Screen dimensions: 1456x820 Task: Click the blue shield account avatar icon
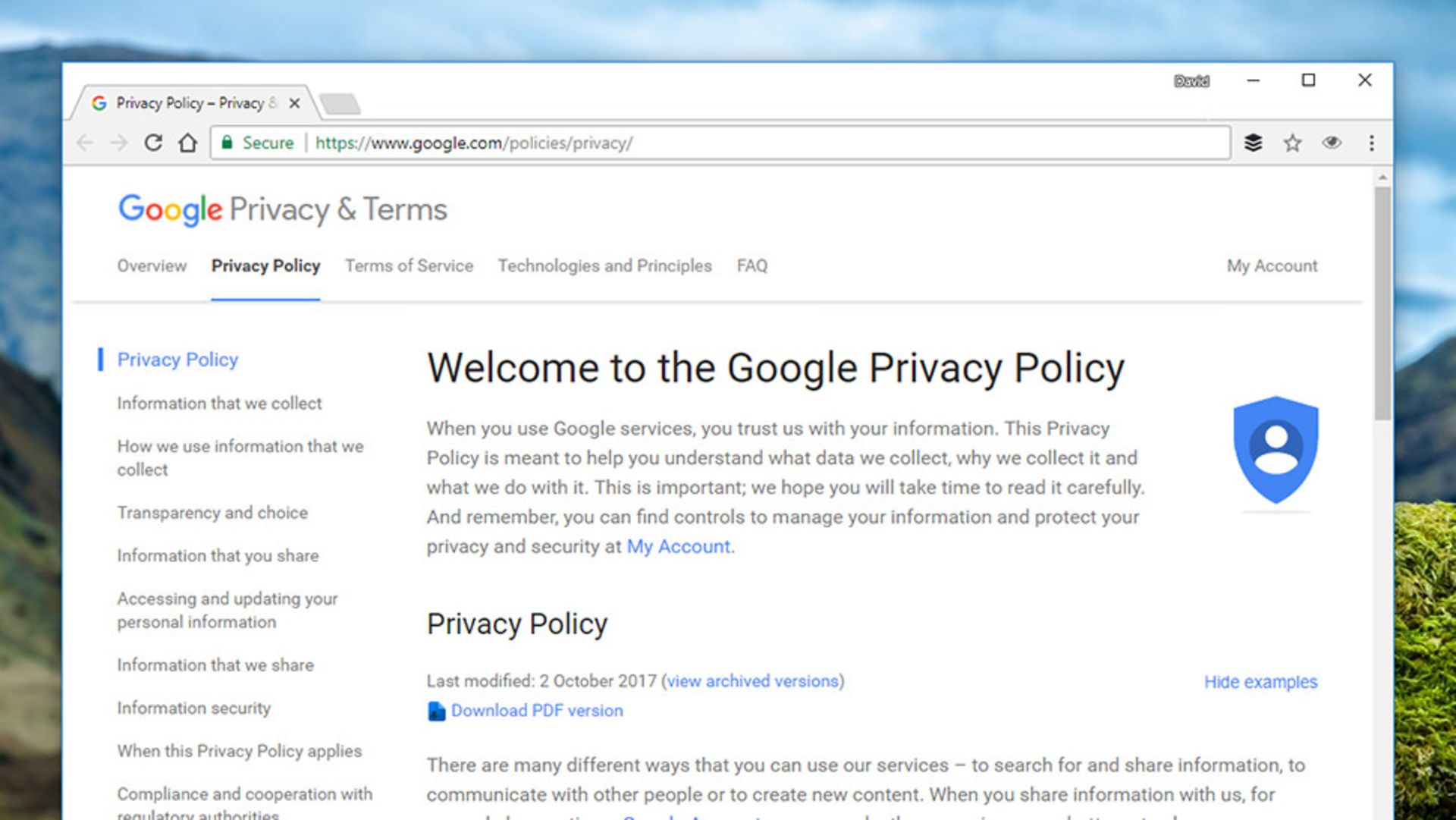pyautogui.click(x=1276, y=451)
